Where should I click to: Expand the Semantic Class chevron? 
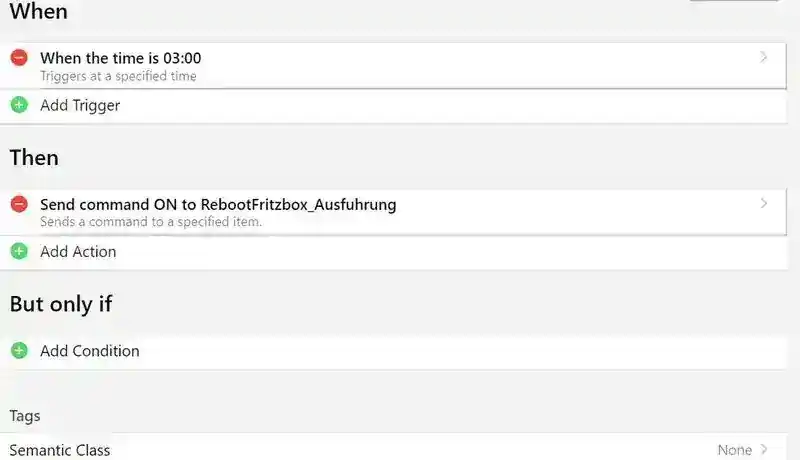(765, 450)
